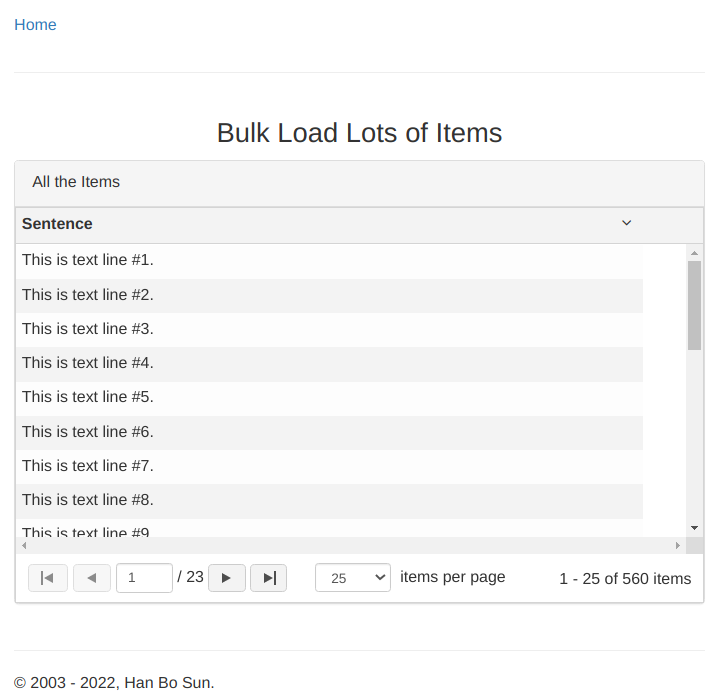
Task: Click the horizontal scroll left arrow
Action: [24, 545]
